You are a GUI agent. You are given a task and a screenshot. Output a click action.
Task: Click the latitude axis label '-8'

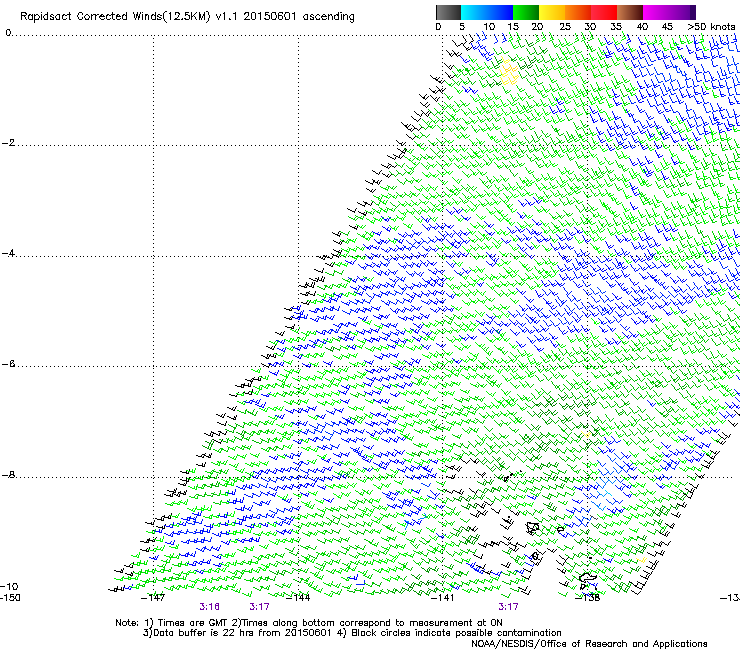pos(8,475)
